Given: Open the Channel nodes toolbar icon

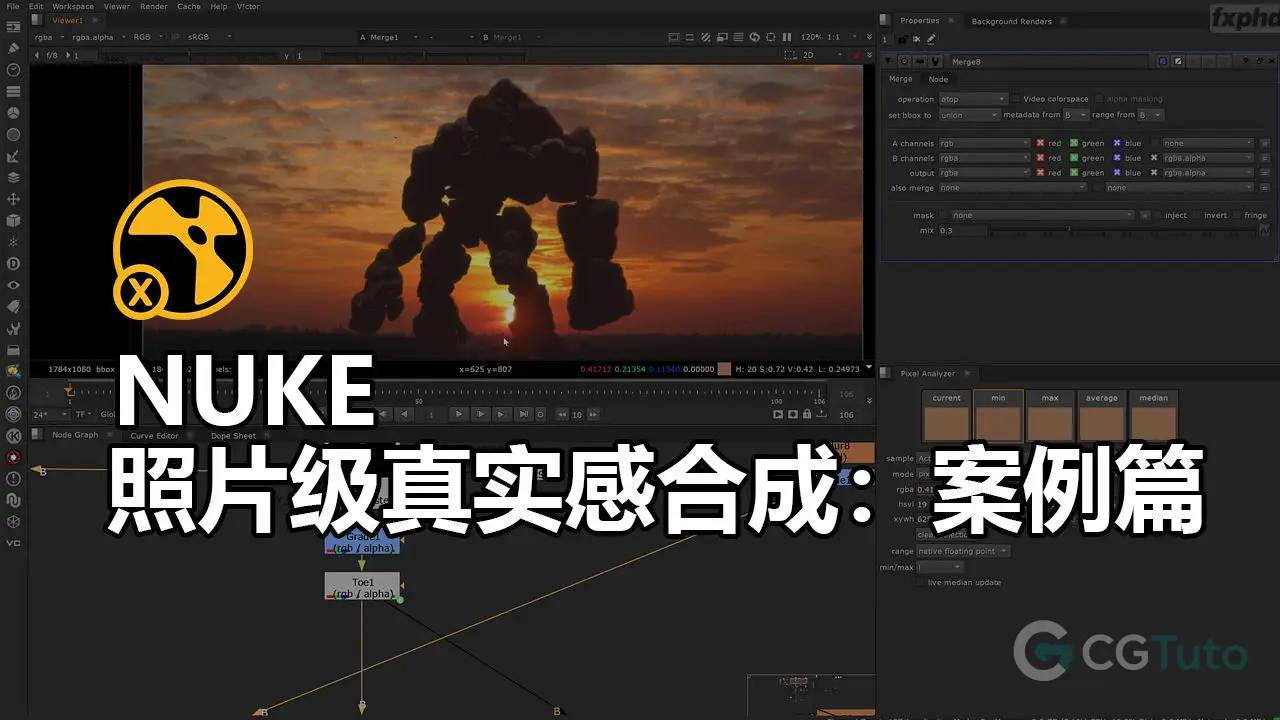Looking at the screenshot, I should click(14, 91).
